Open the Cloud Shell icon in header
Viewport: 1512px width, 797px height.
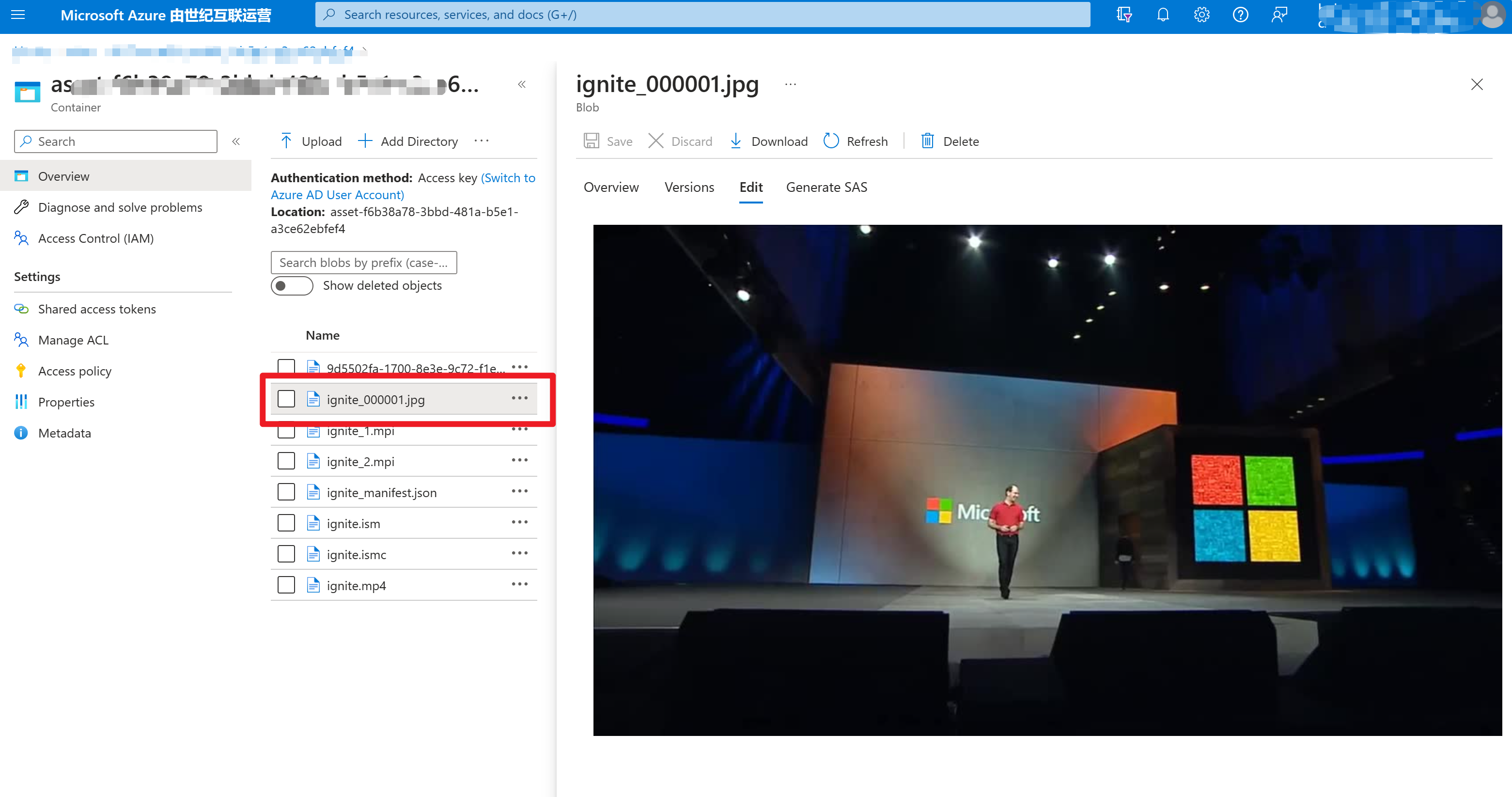(1124, 15)
